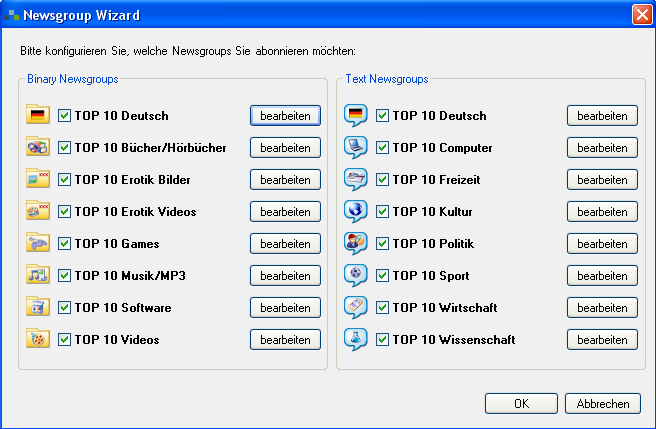Image resolution: width=656 pixels, height=429 pixels.
Task: Click the Software folder icon
Action: point(38,306)
